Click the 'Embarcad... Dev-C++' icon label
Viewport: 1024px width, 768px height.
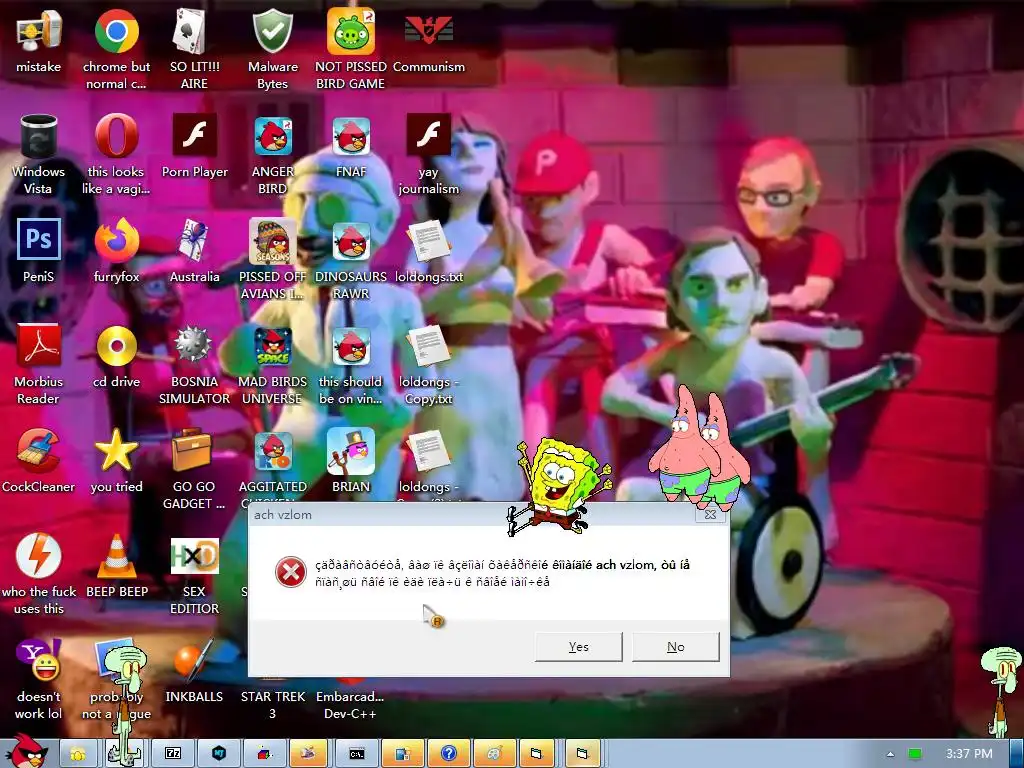pyautogui.click(x=350, y=705)
